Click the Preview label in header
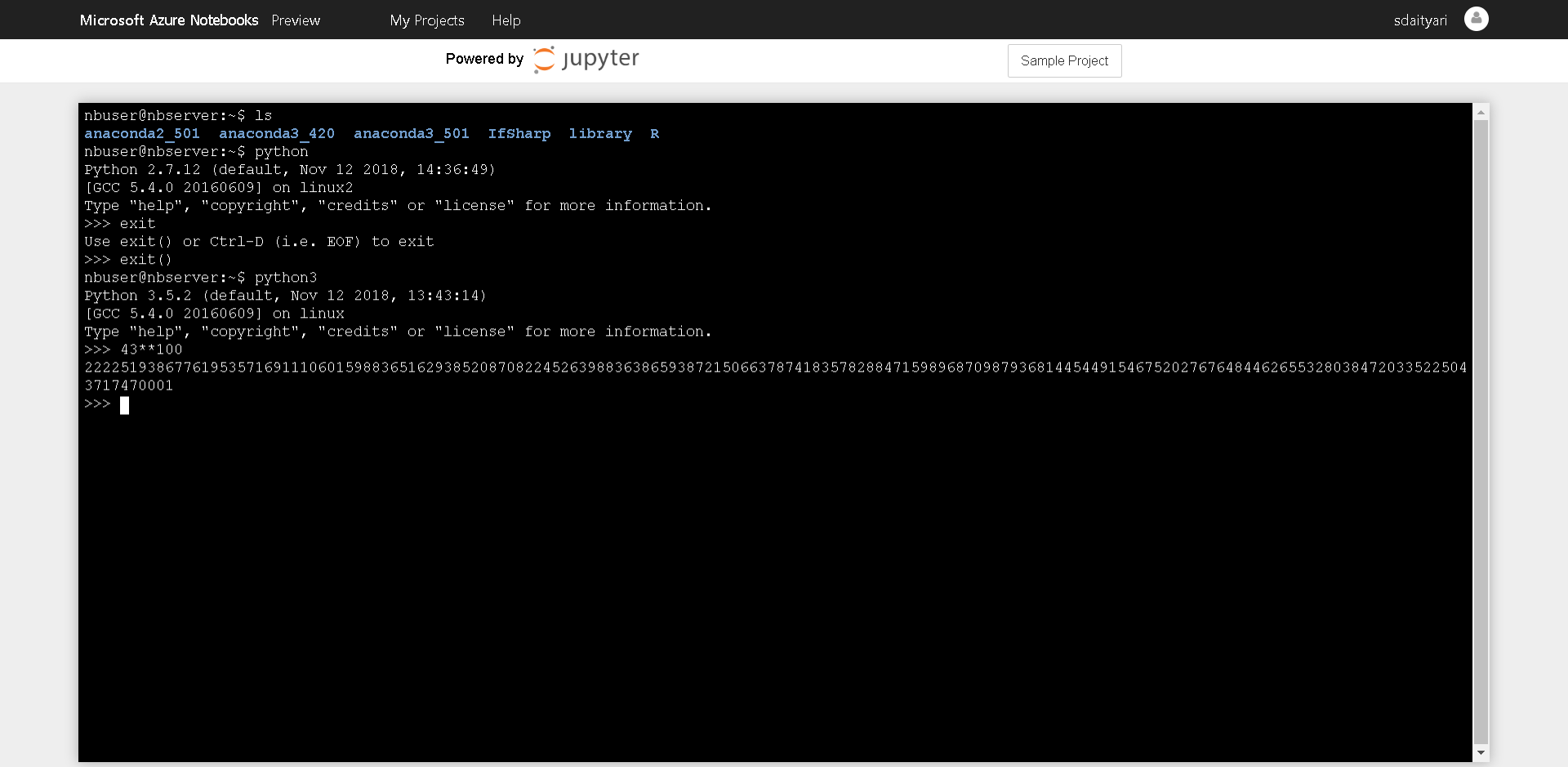 296,20
